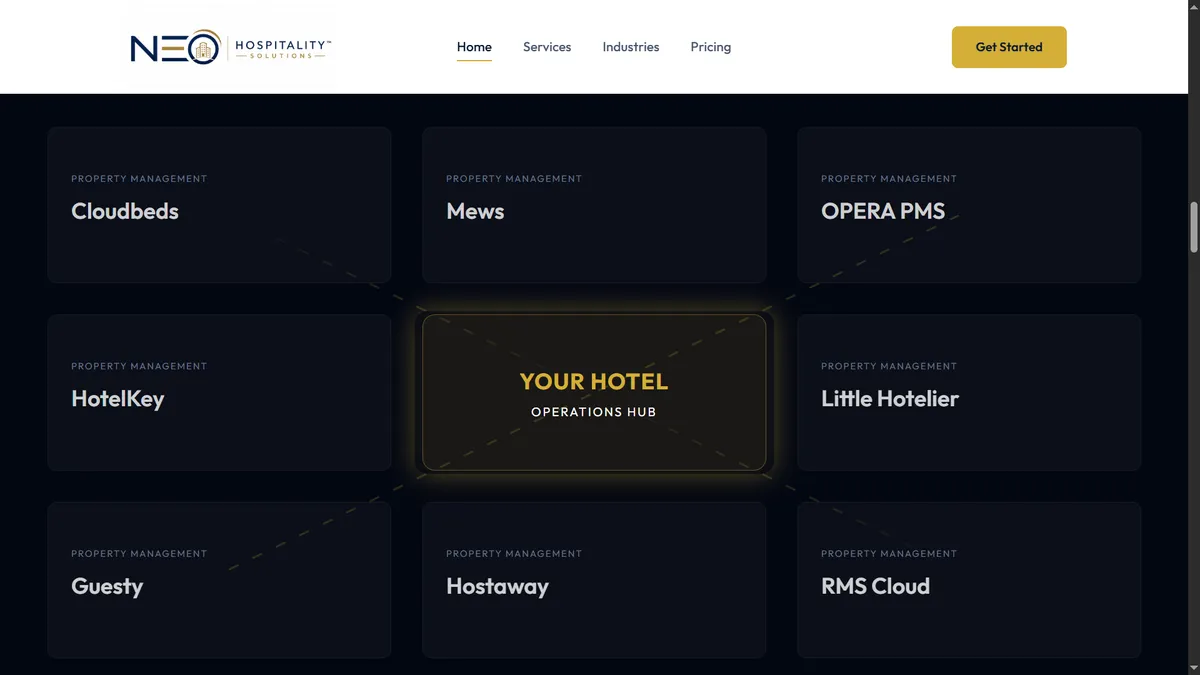1200x675 pixels.
Task: Select the Mews integration card
Action: [x=594, y=205]
